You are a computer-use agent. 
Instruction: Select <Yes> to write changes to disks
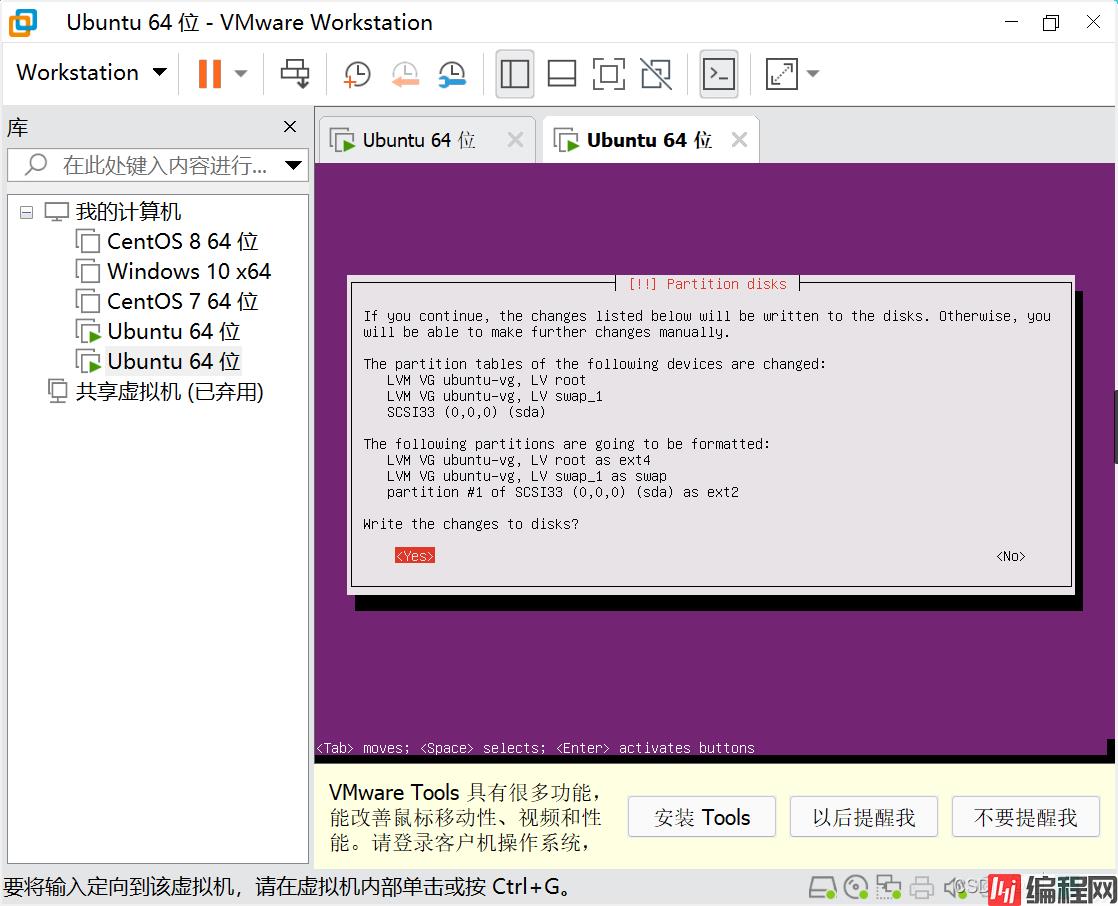click(414, 556)
